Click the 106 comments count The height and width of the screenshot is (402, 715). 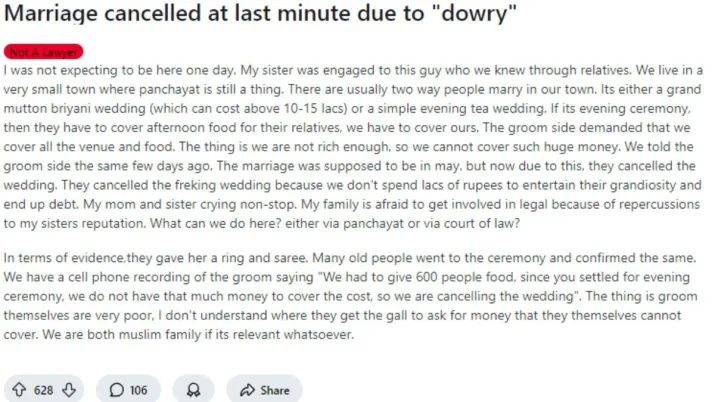pyautogui.click(x=138, y=390)
